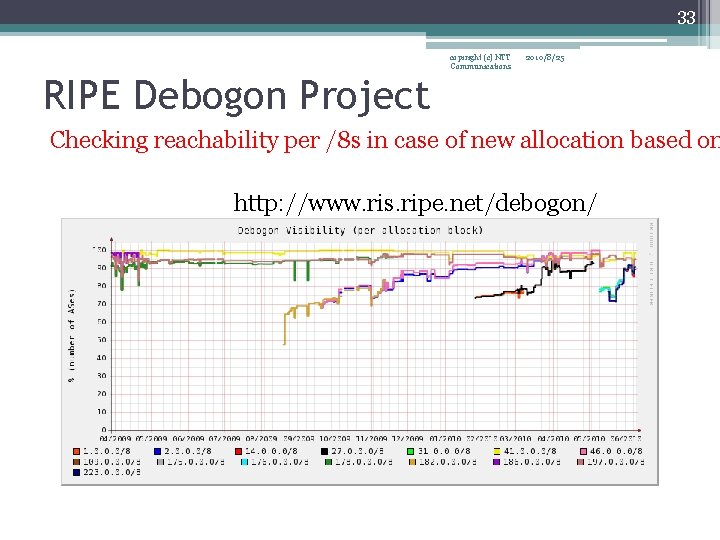Click the 11/2009 x-axis label
The width and height of the screenshot is (720, 540).
pyautogui.click(x=372, y=439)
